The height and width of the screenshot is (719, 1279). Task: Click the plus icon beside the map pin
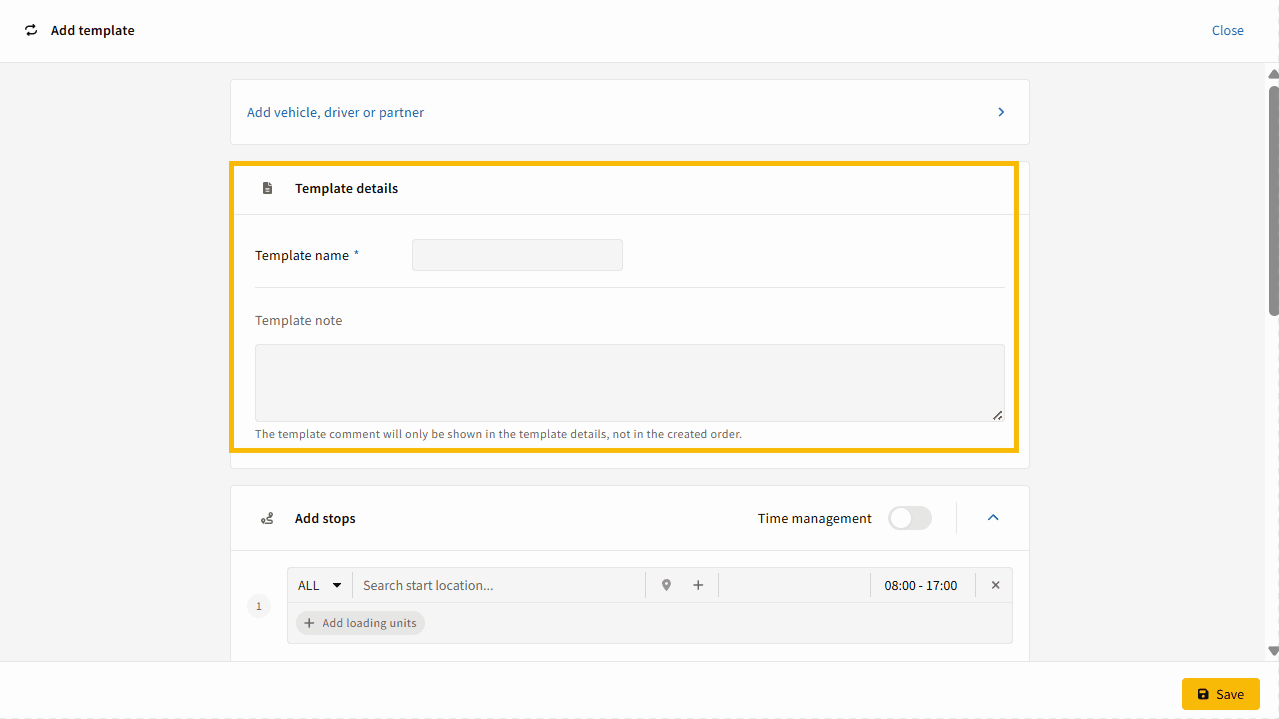click(698, 585)
